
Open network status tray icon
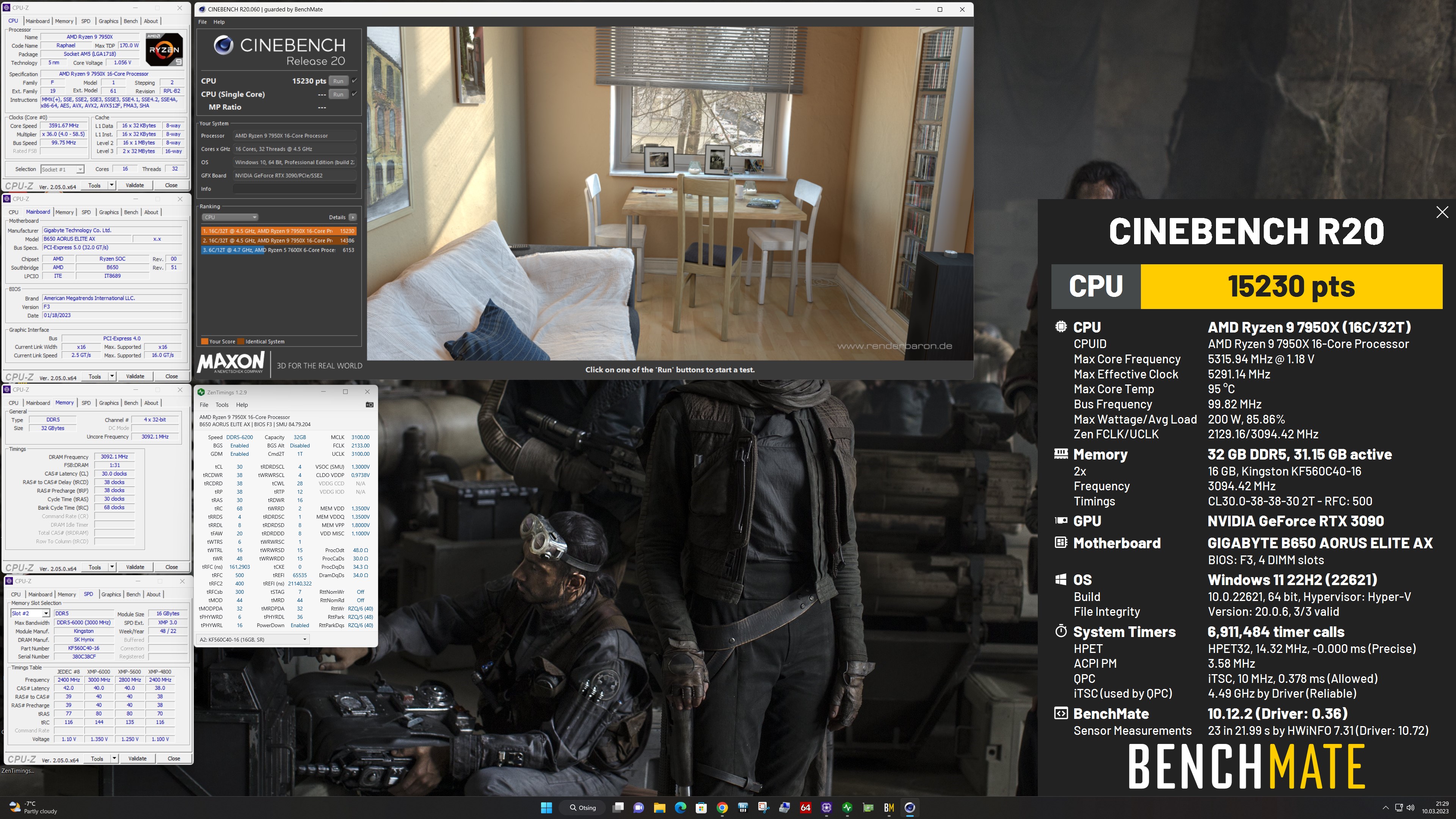[x=1399, y=808]
